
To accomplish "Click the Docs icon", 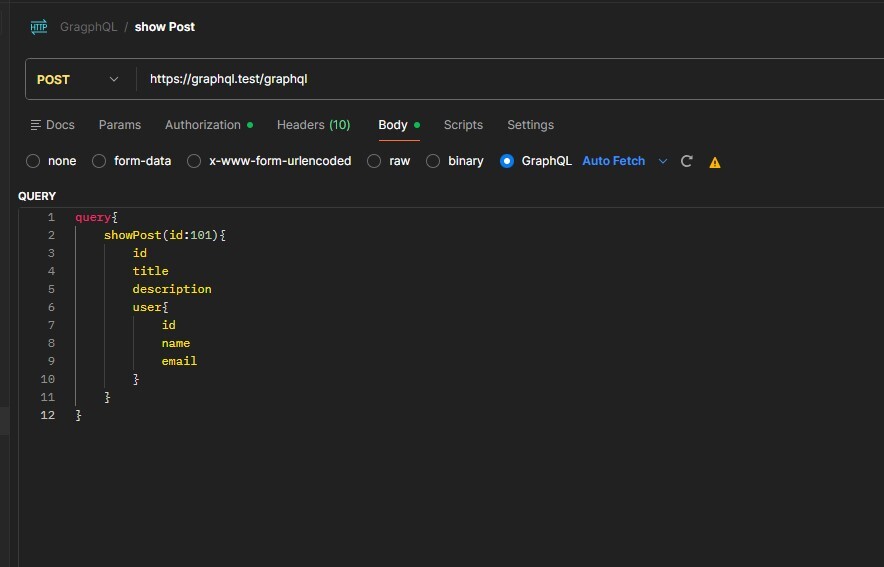I will pos(36,125).
